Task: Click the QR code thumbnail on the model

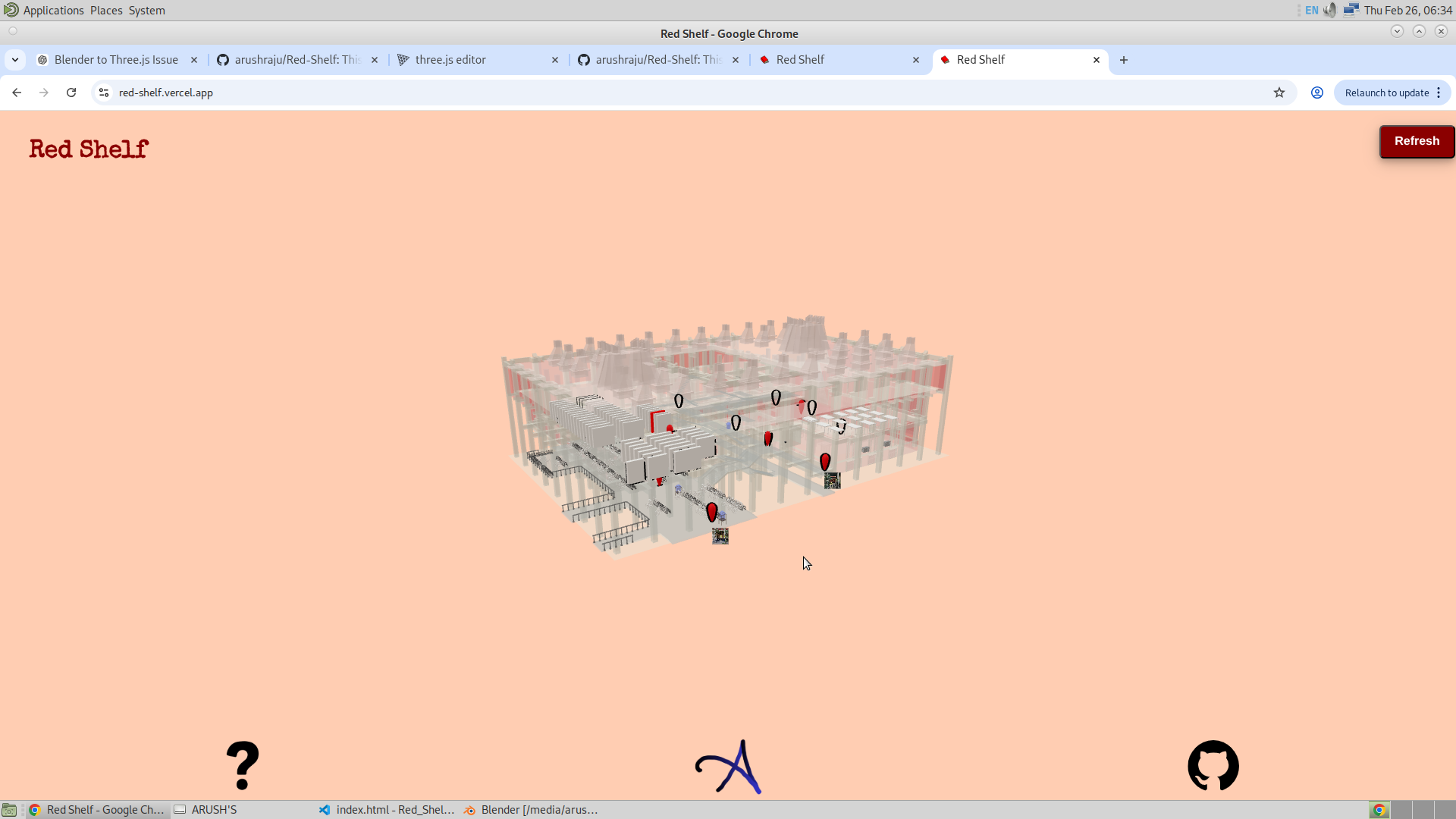Action: 720,535
